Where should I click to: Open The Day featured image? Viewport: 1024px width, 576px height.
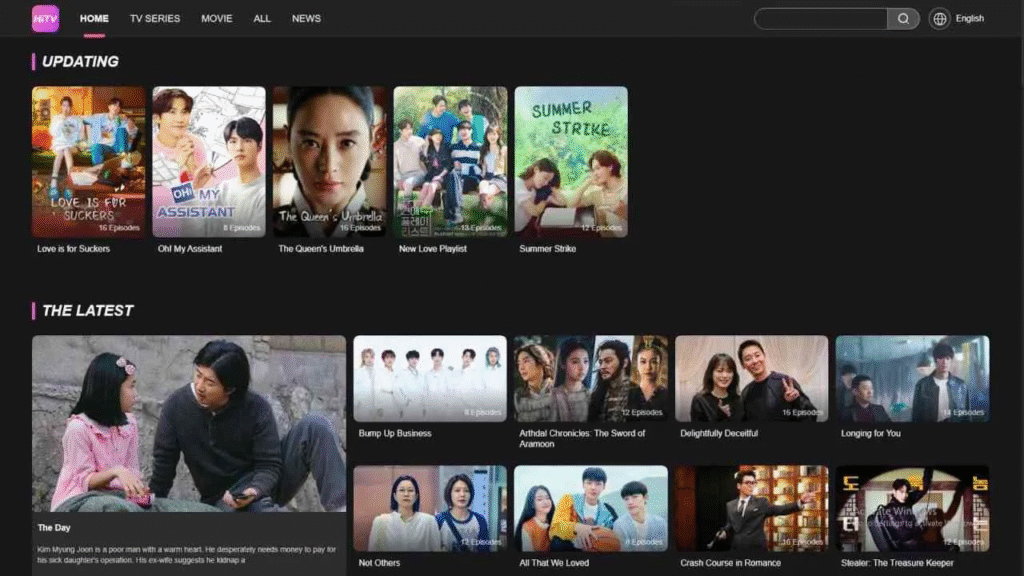point(189,423)
